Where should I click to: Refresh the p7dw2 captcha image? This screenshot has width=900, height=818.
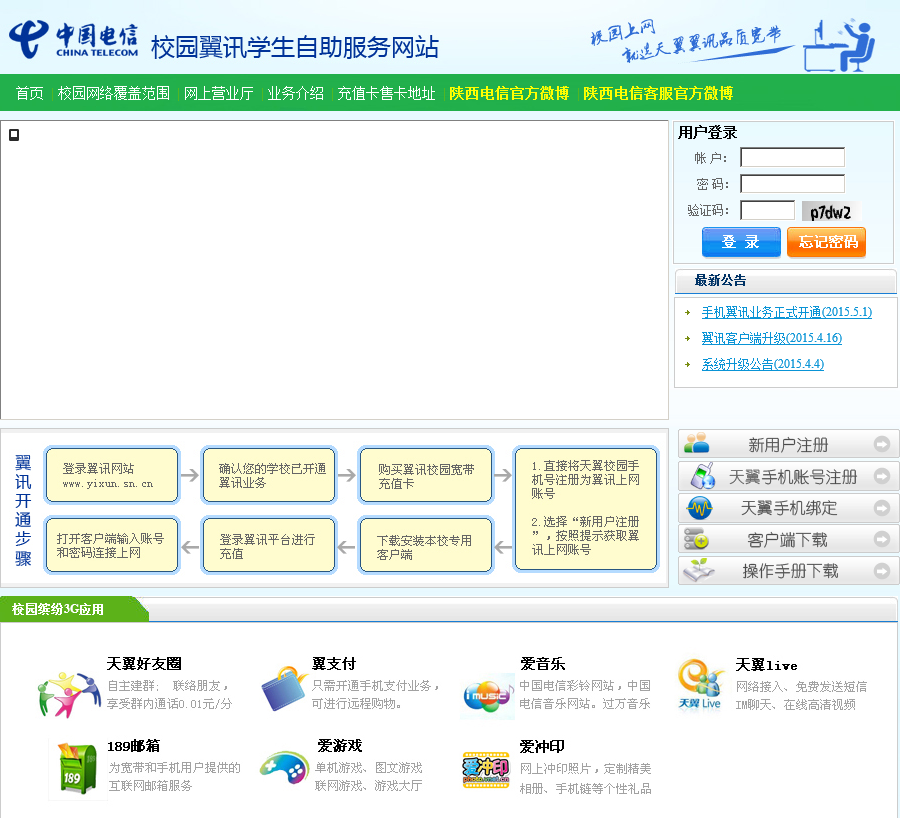point(830,211)
